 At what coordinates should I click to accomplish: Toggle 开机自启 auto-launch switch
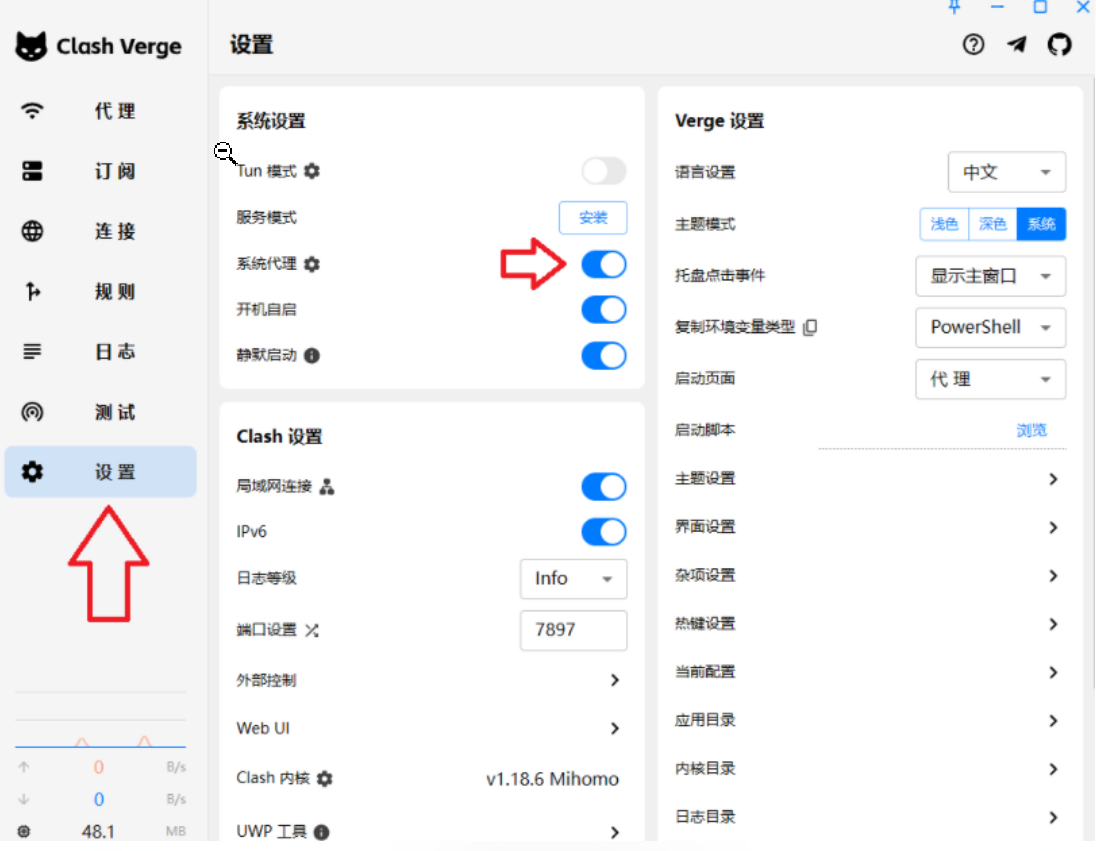(x=604, y=310)
